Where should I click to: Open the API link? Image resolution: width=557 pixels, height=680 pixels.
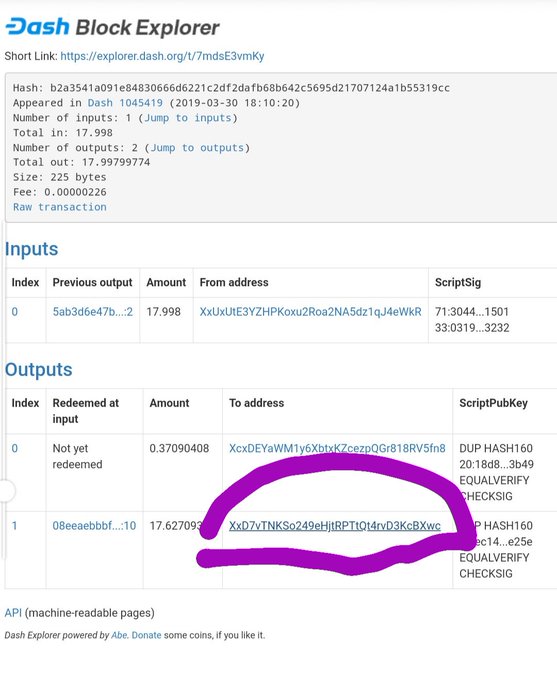click(x=13, y=613)
